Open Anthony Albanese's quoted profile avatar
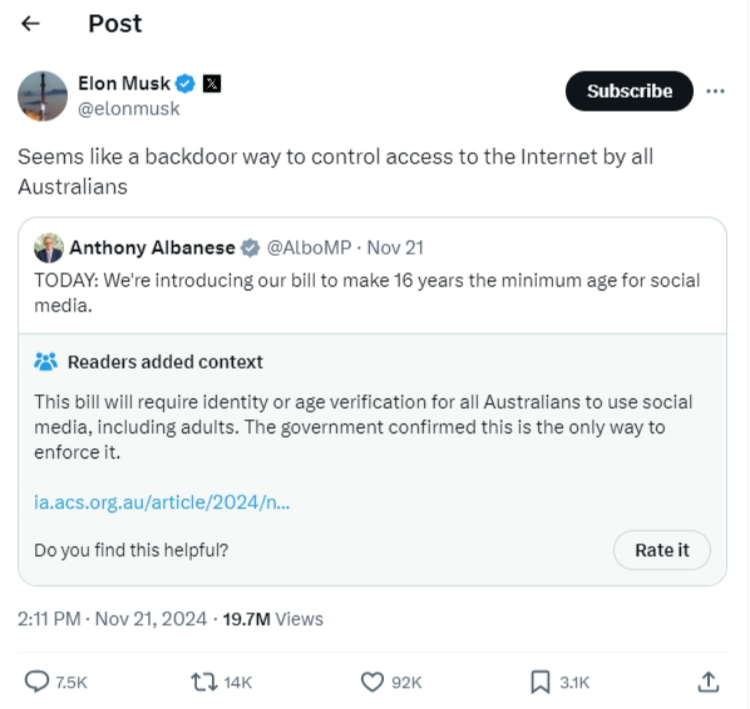The height and width of the screenshot is (709, 750). 48,248
